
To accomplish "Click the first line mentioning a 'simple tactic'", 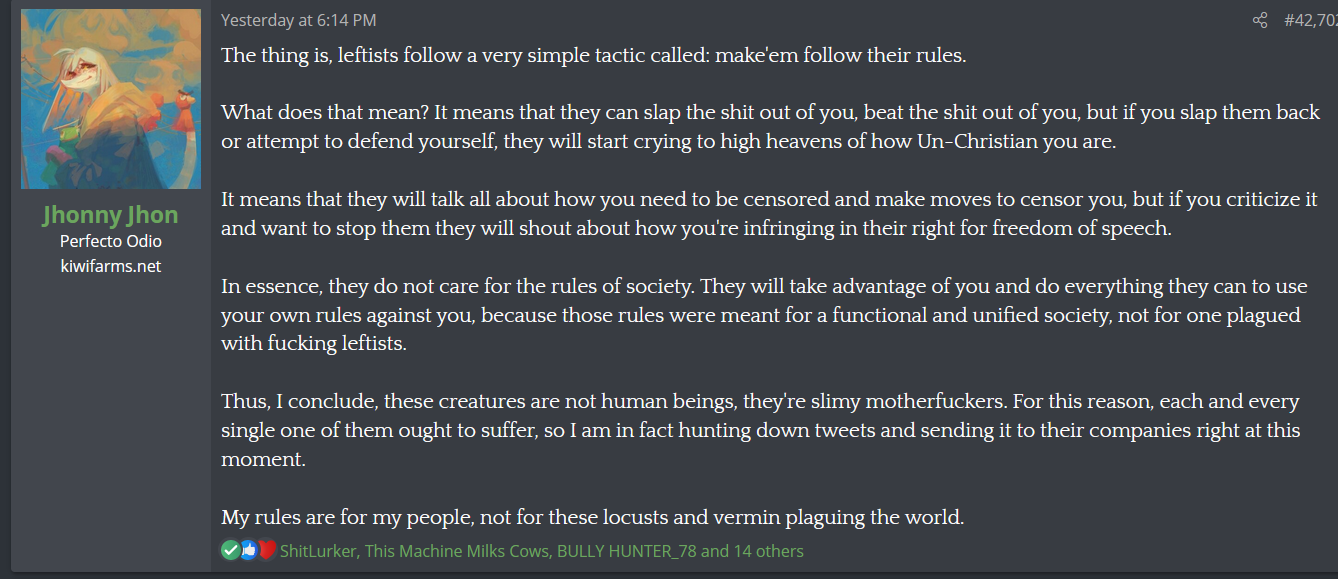I will [594, 55].
